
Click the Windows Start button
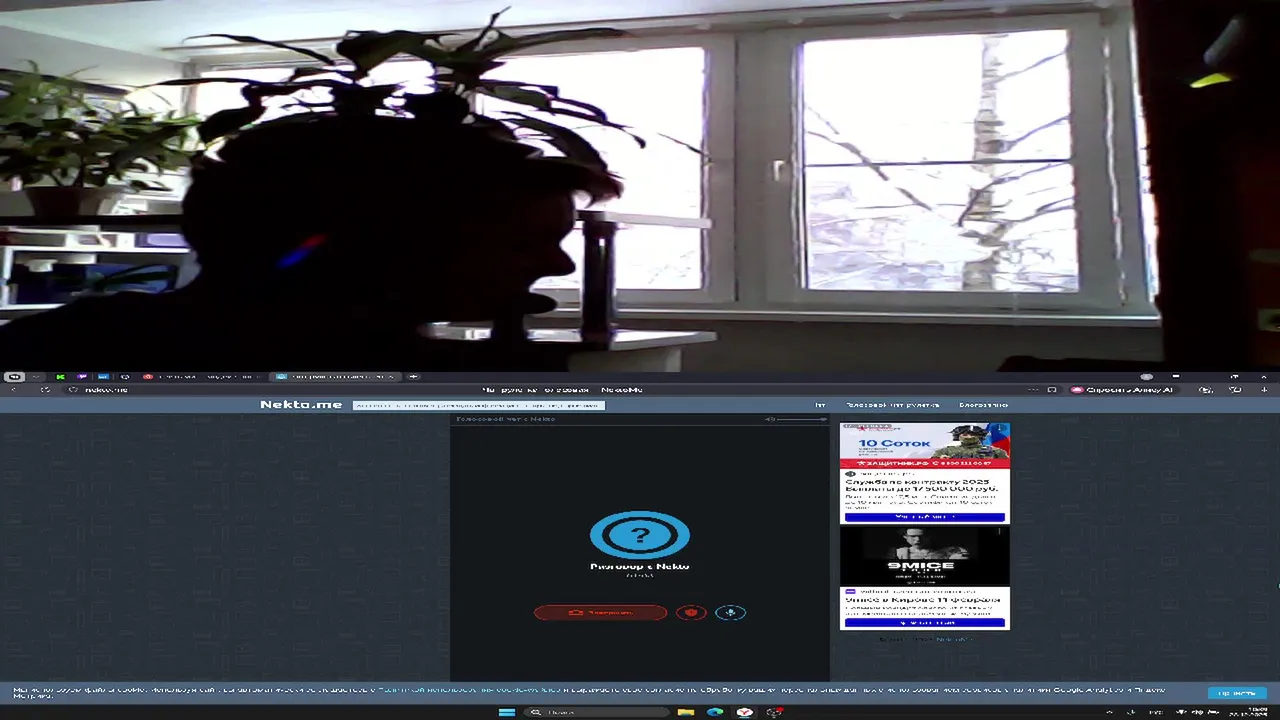[507, 712]
